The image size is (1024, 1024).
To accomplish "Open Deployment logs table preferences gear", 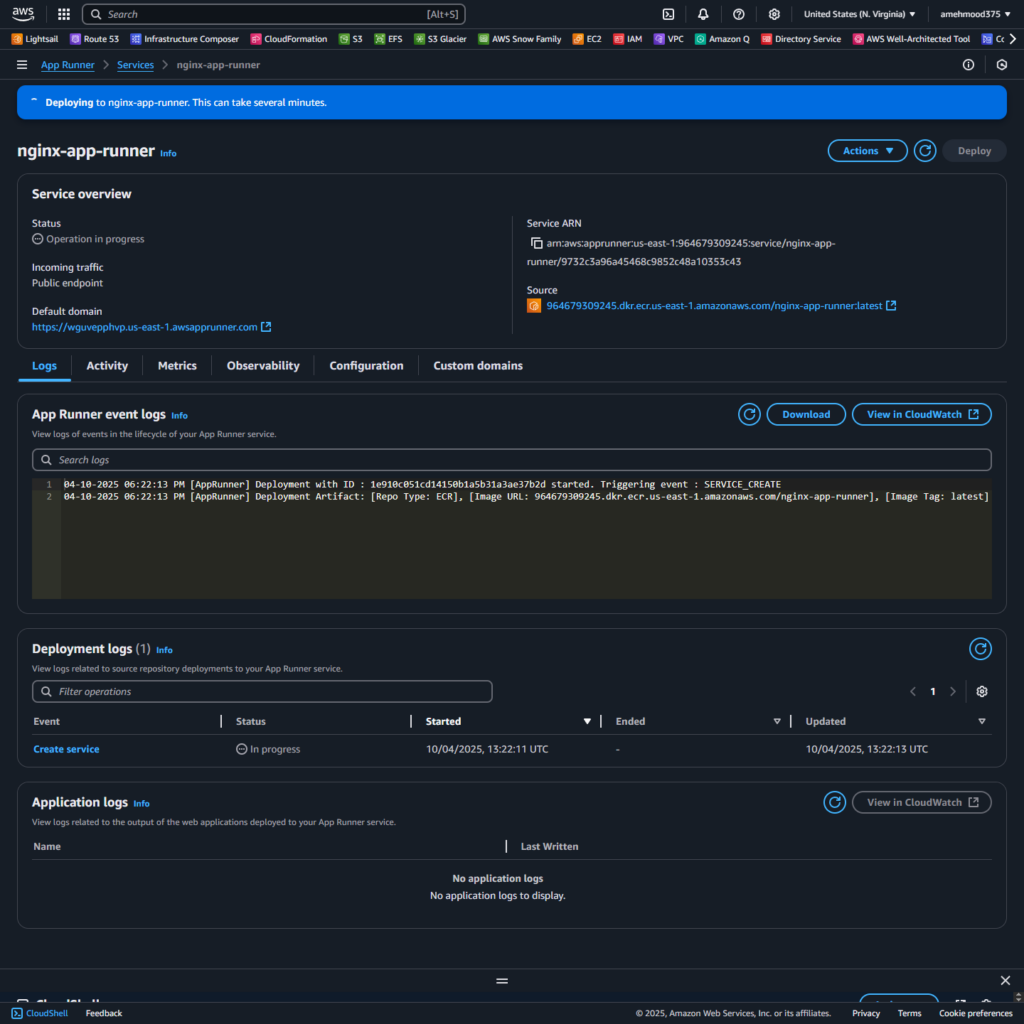I will click(982, 692).
